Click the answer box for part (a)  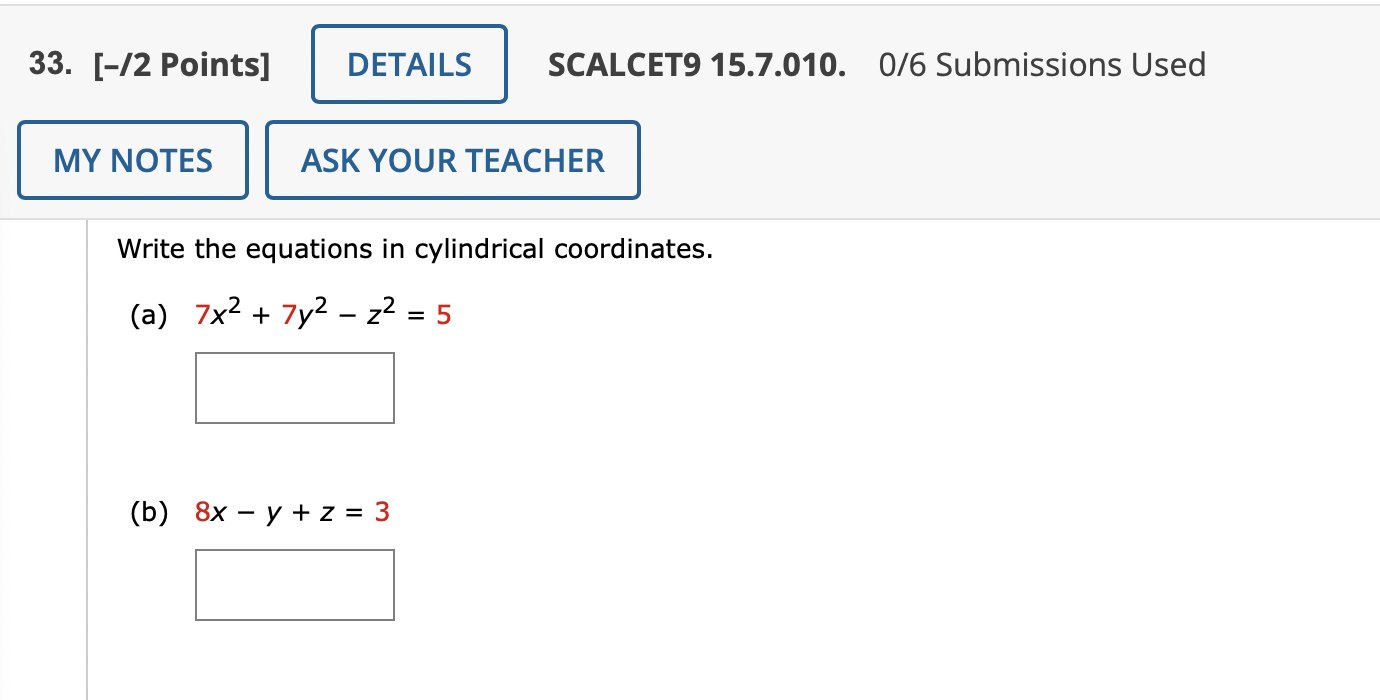click(294, 387)
